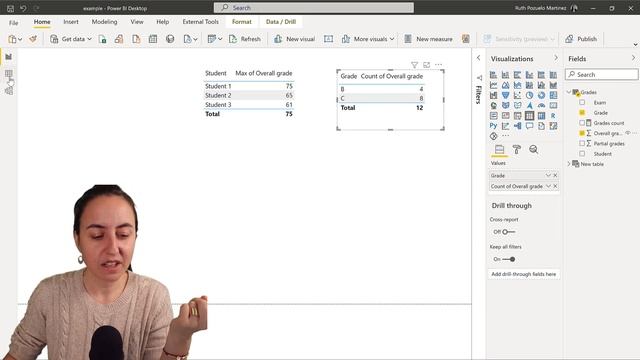Switch to the View ribbon tab
The image size is (640, 360).
(x=137, y=22)
